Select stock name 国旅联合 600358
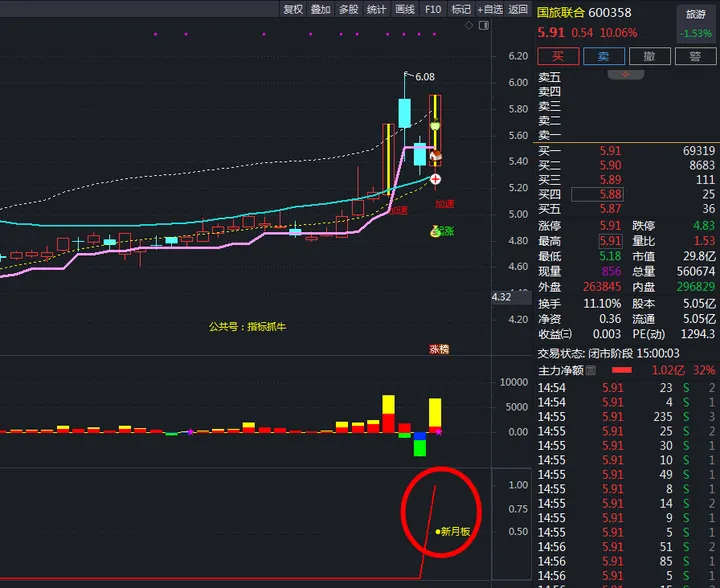 [x=584, y=13]
